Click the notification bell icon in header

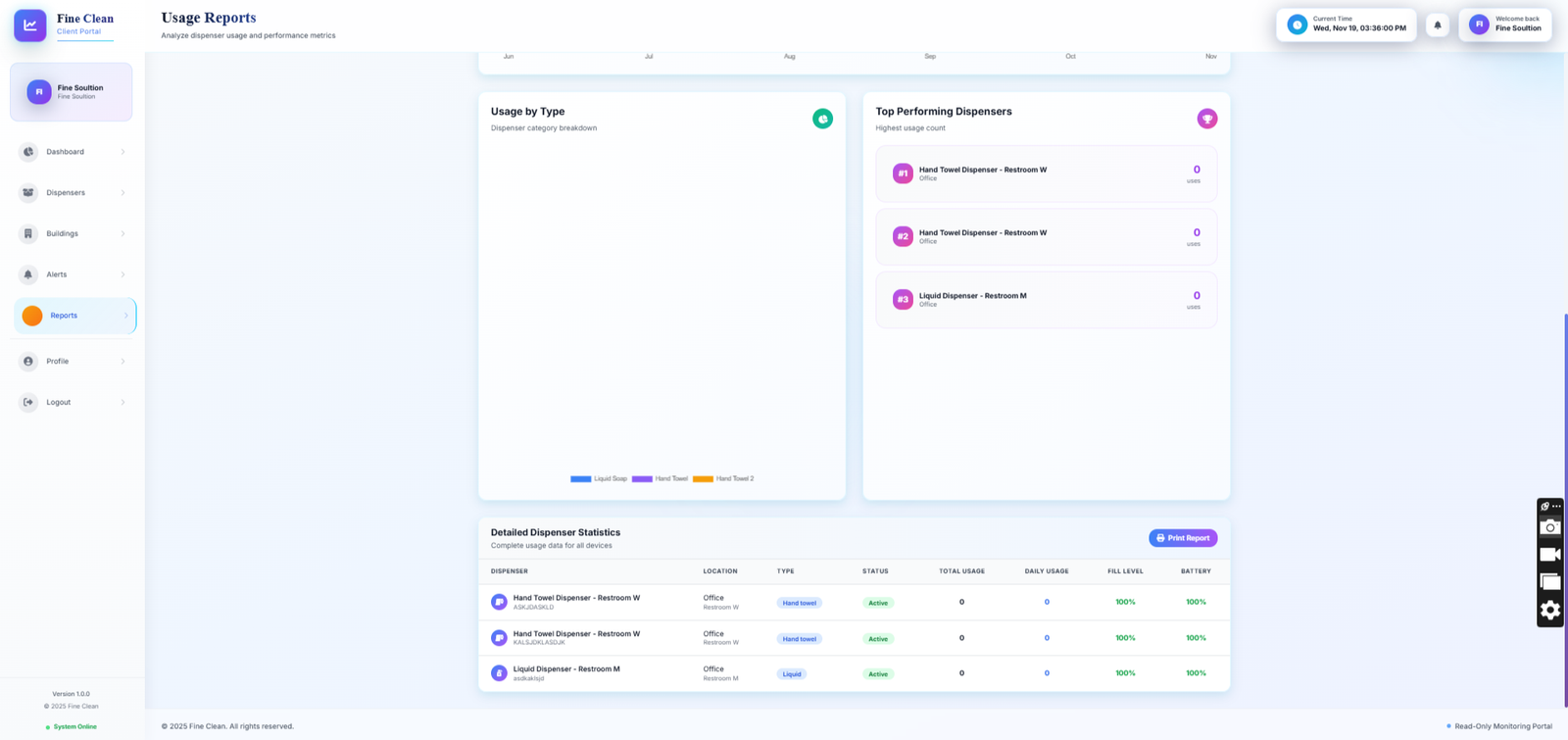1437,25
